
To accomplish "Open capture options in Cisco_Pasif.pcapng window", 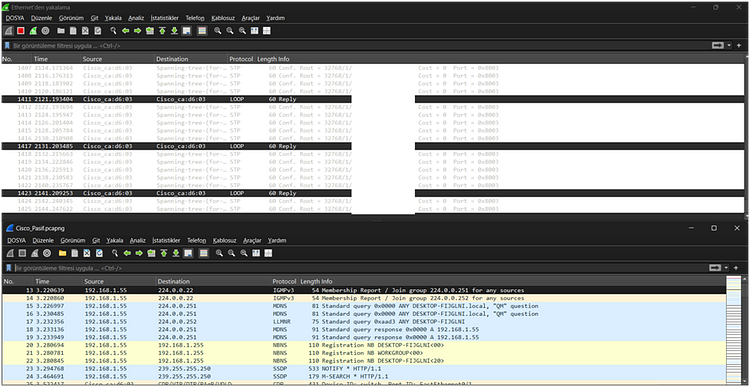I will point(47,253).
